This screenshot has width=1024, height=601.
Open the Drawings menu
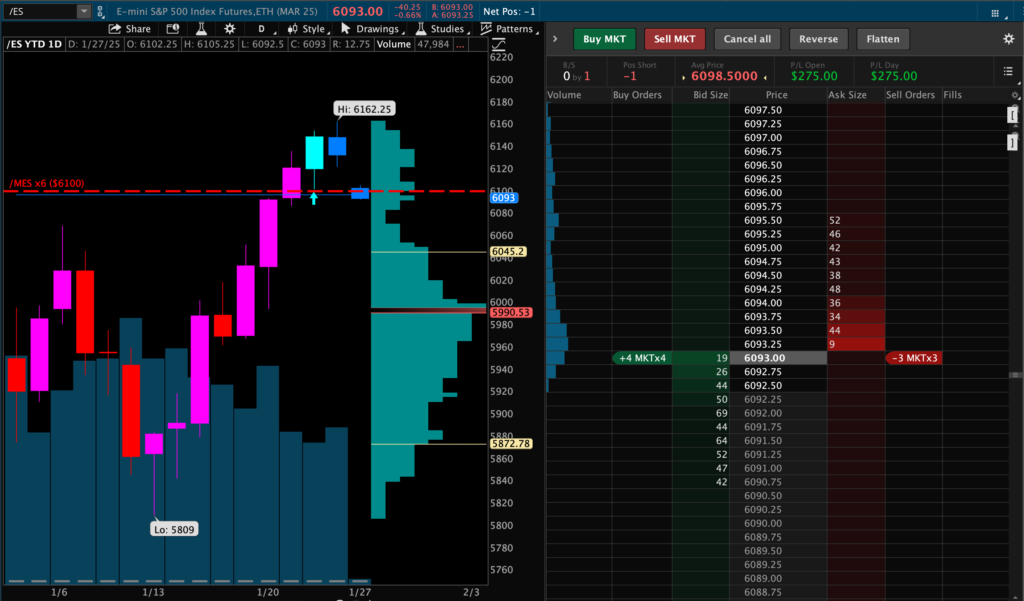coord(369,29)
